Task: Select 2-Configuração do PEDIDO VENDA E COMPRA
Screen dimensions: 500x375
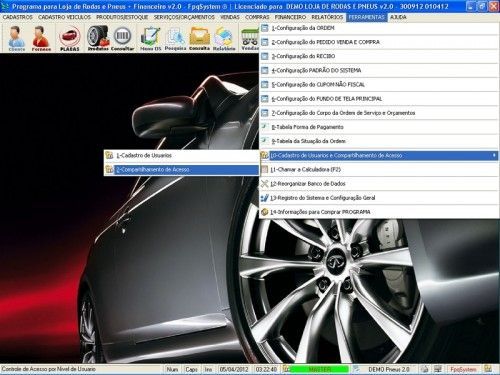Action: [379, 42]
